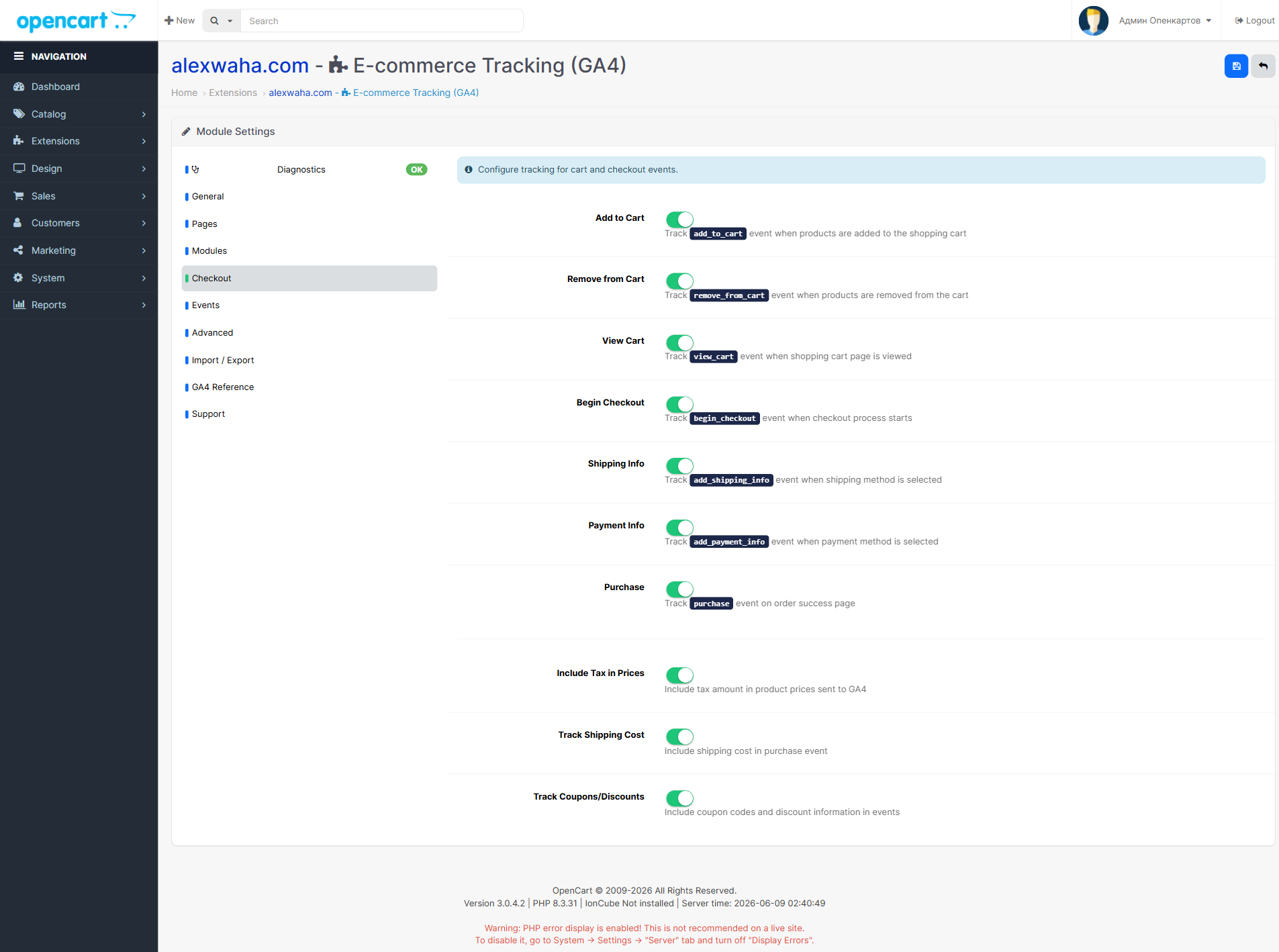The width and height of the screenshot is (1279, 952).
Task: Disable the Add to Cart toggle
Action: [679, 219]
